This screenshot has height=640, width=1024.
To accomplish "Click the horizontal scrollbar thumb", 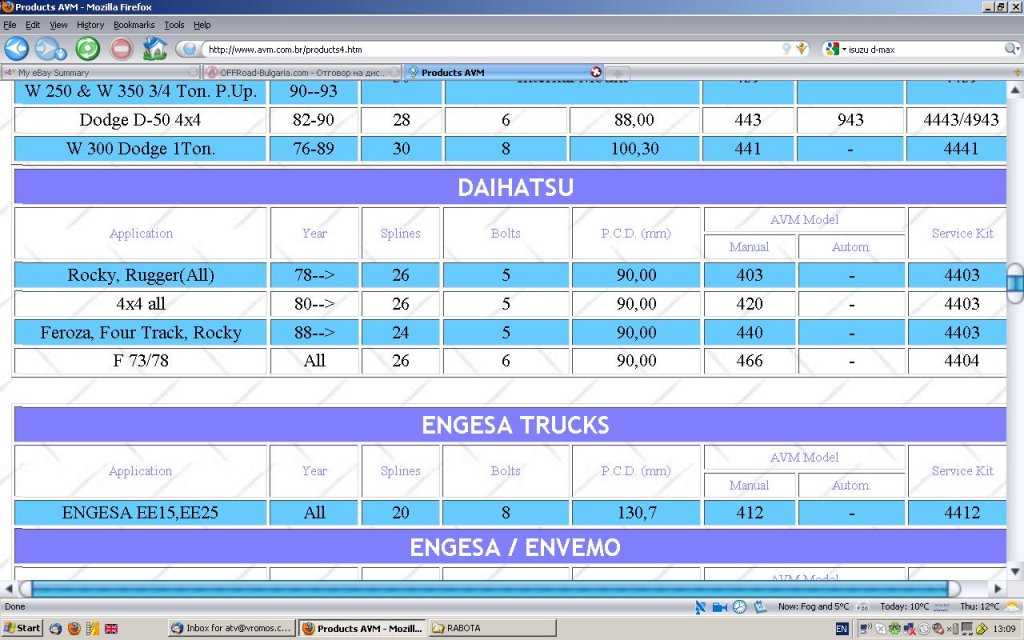I will click(490, 588).
